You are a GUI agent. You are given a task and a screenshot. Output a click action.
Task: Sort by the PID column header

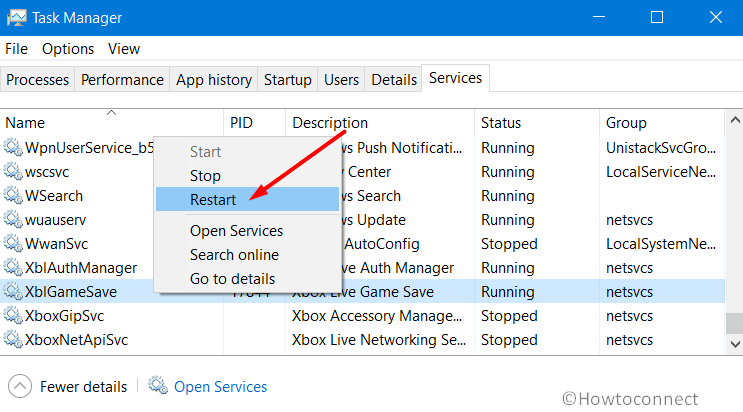pos(254,122)
